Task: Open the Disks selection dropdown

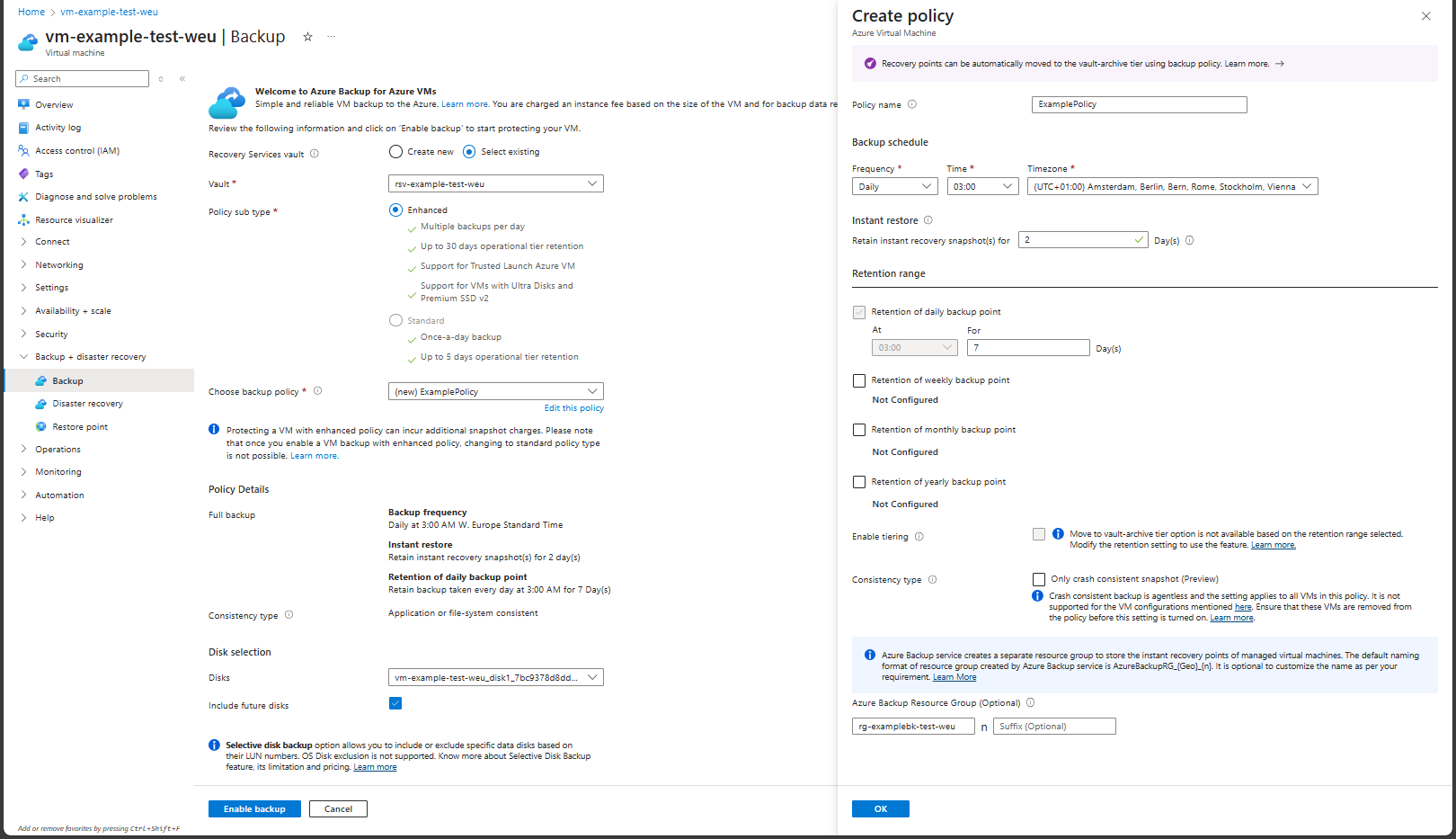Action: [496, 677]
